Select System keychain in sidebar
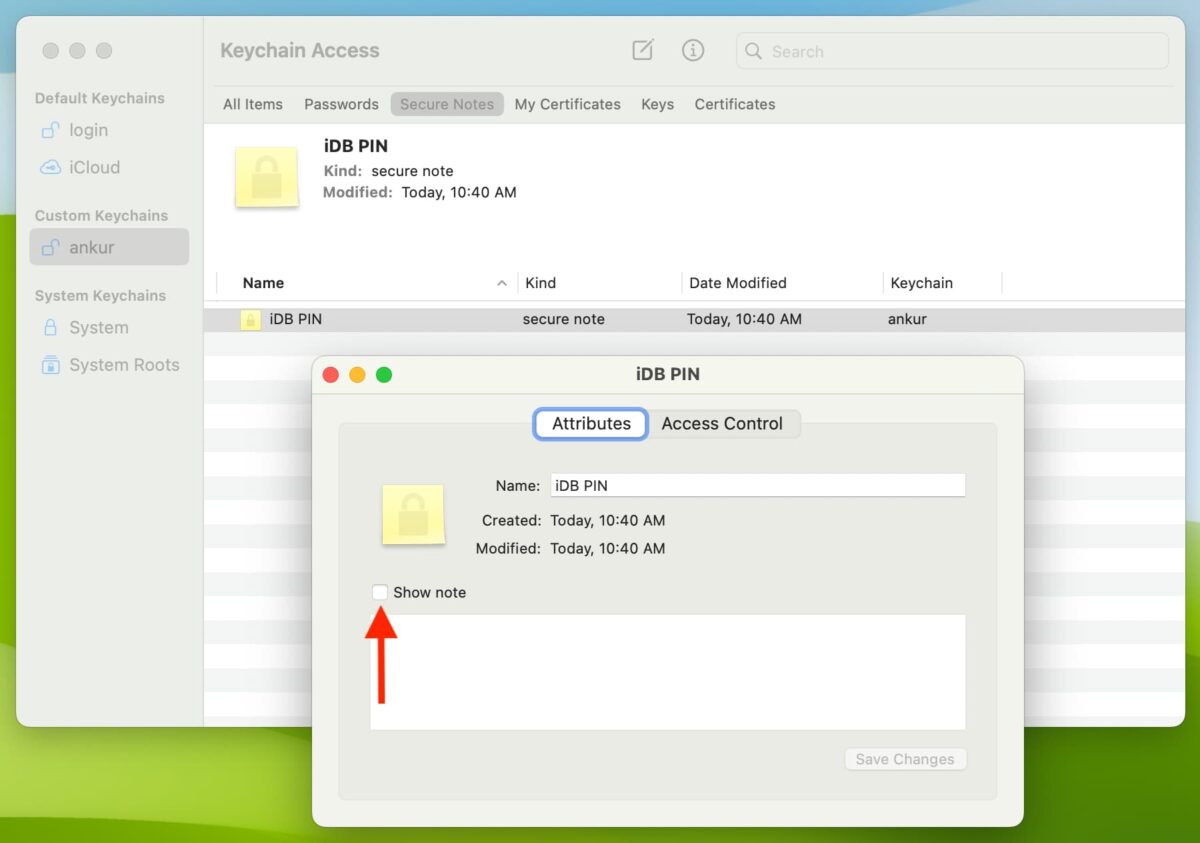The height and width of the screenshot is (843, 1200). (109, 327)
